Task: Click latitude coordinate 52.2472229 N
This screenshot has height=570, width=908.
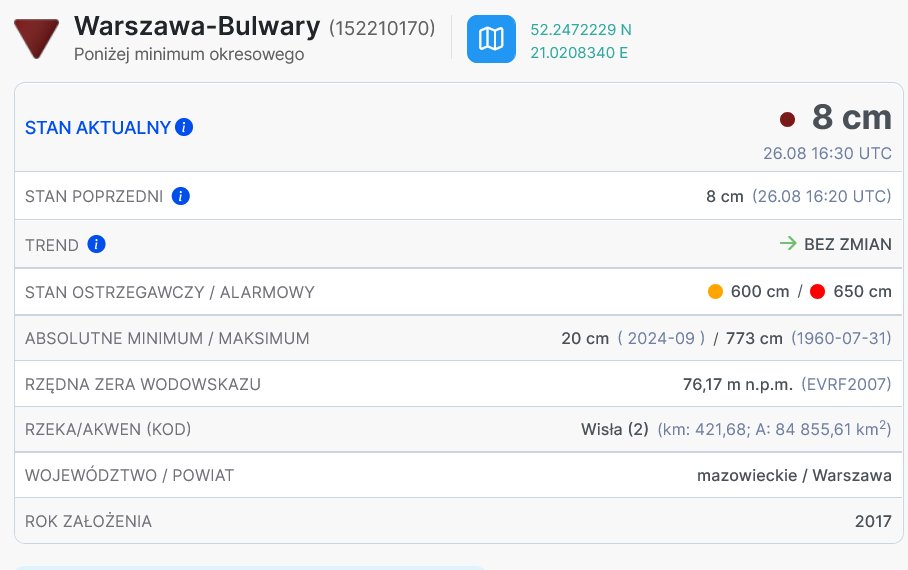Action: click(581, 30)
